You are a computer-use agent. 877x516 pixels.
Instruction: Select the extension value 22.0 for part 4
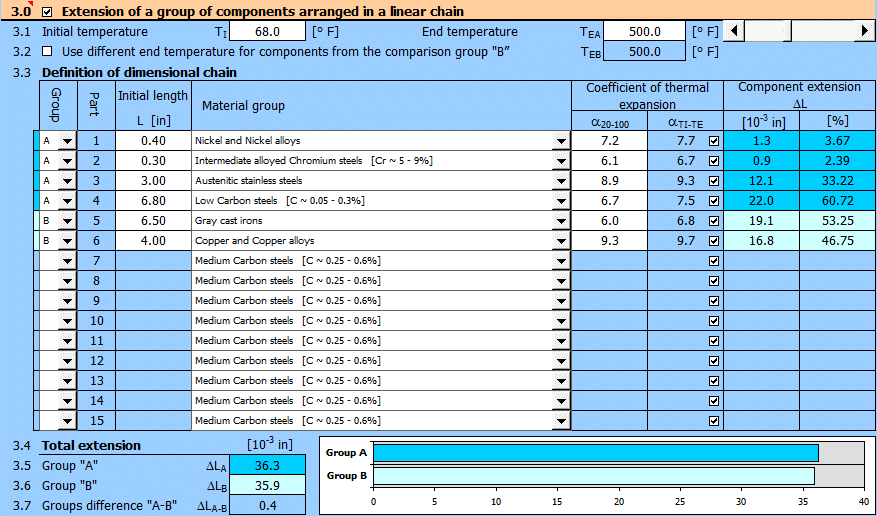pos(761,201)
